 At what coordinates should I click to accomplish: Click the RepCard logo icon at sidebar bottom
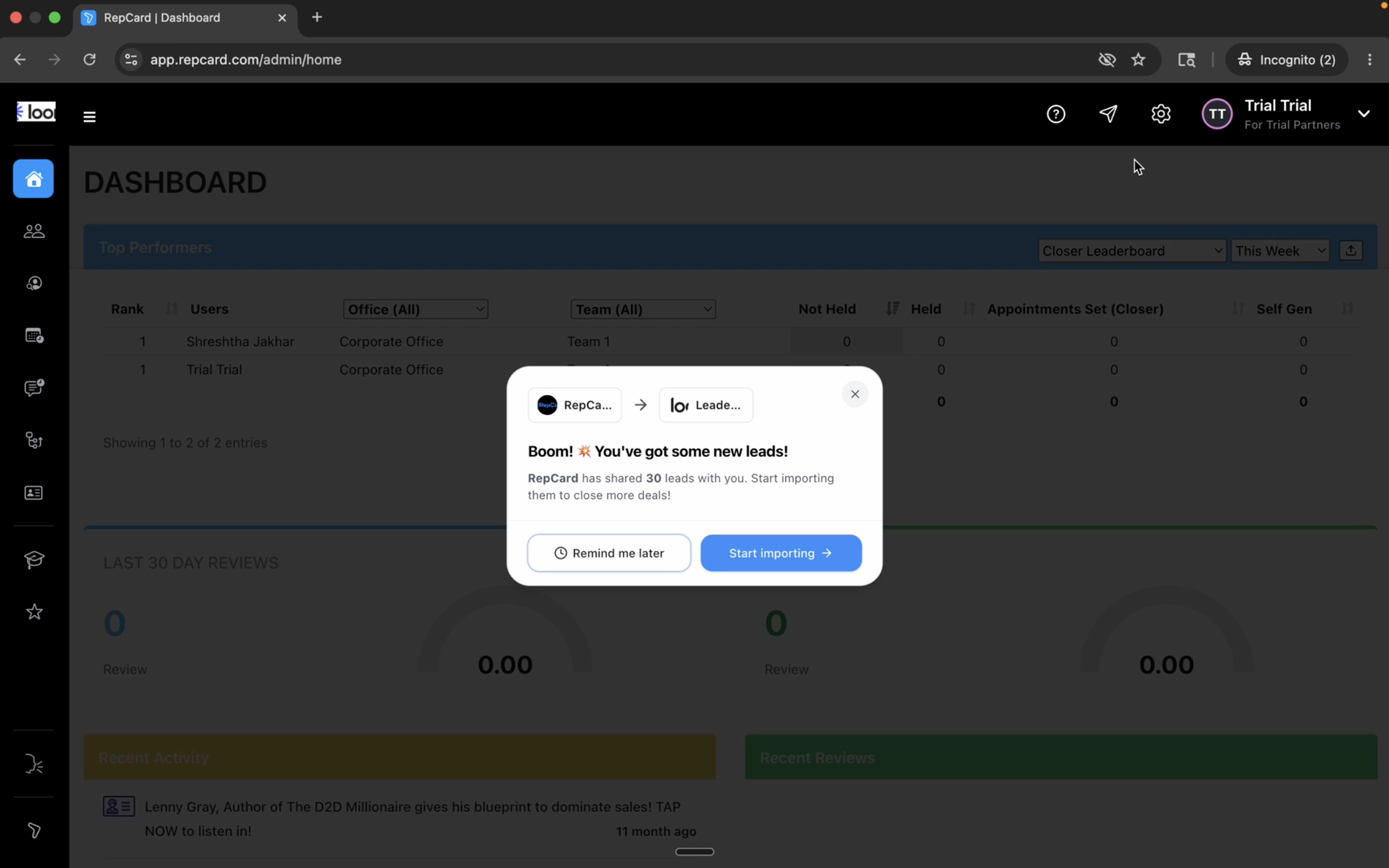pyautogui.click(x=34, y=831)
